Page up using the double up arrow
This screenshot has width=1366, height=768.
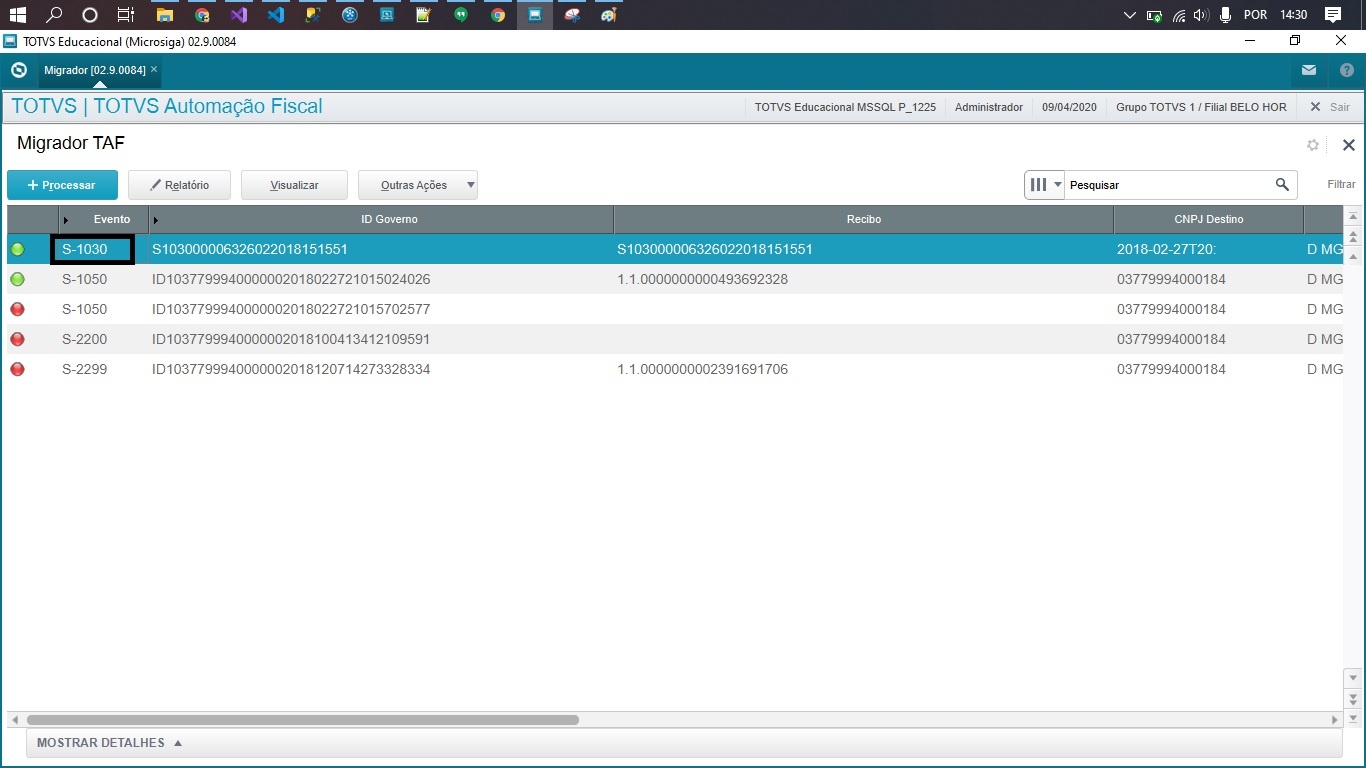coord(1353,237)
